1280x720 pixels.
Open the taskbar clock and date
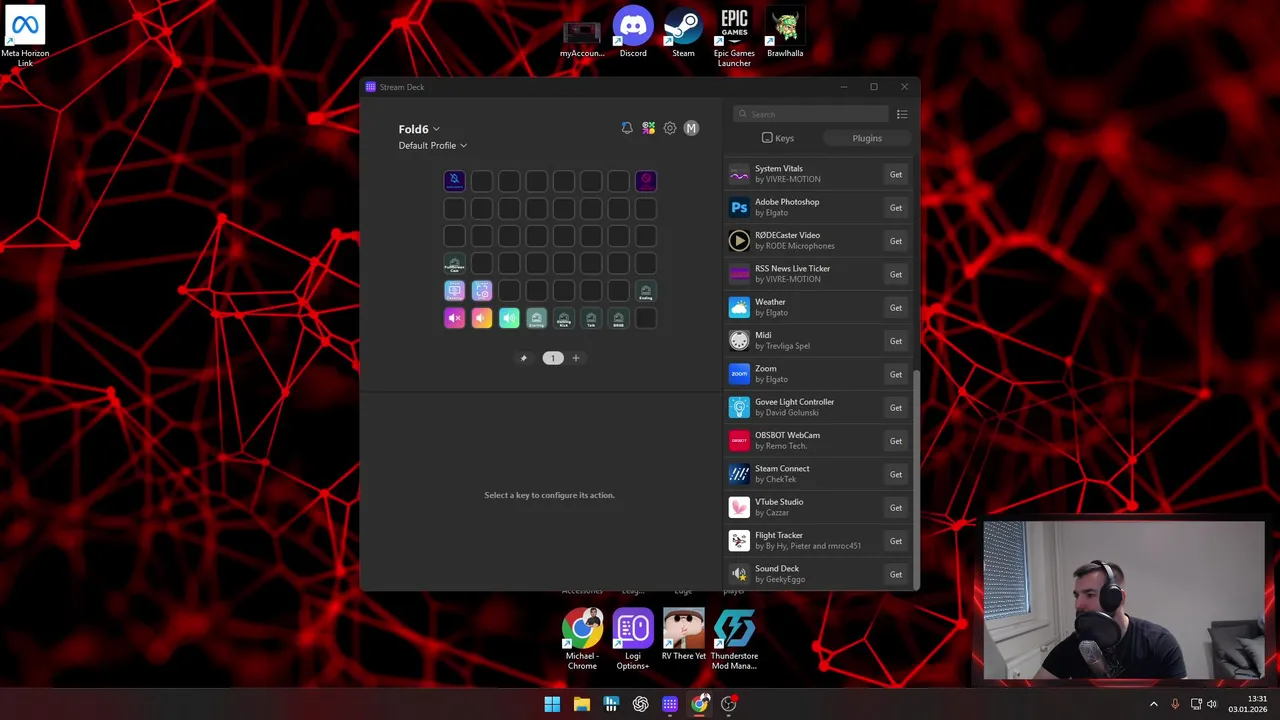click(1248, 704)
